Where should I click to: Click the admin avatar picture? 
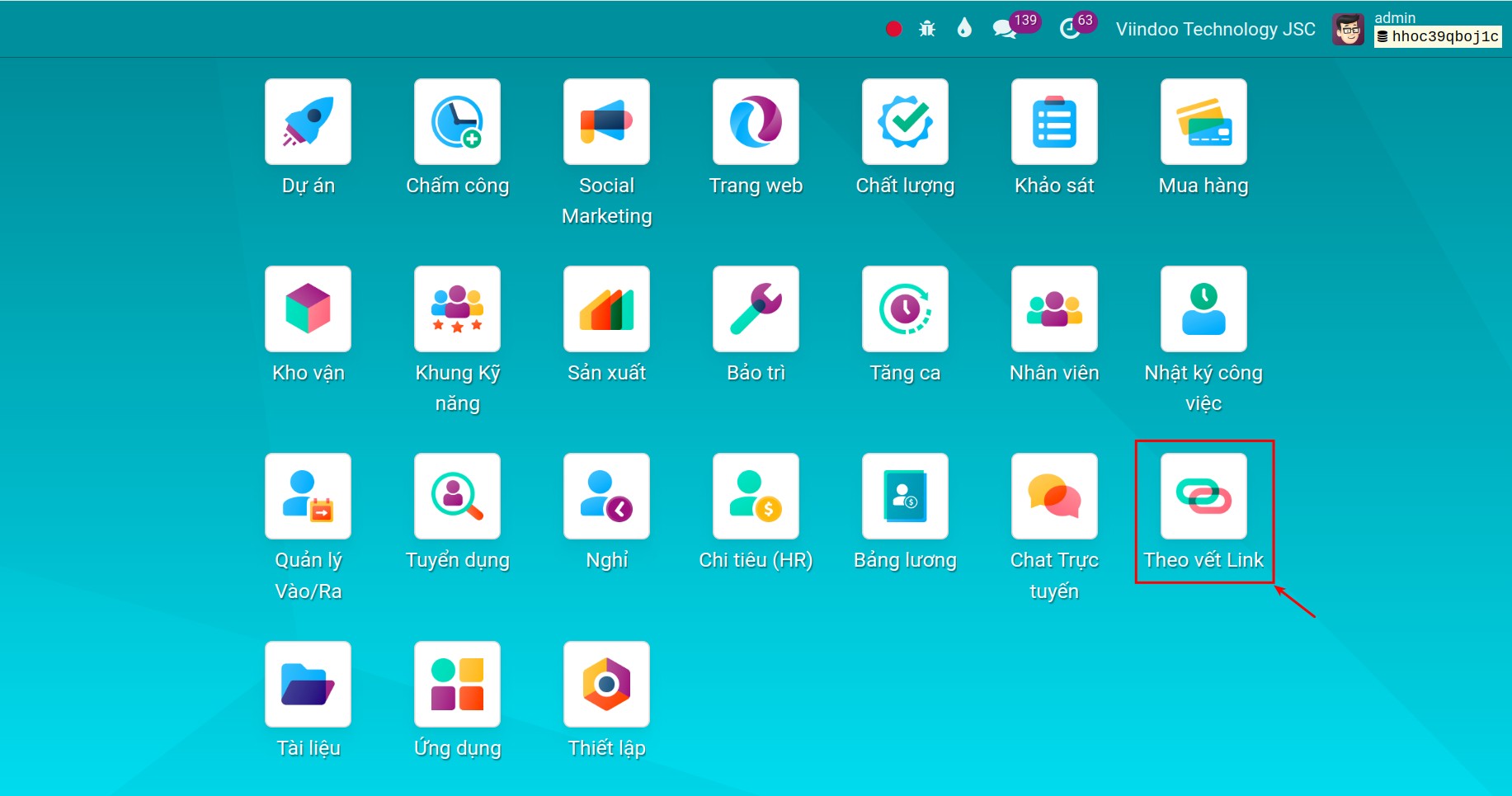click(x=1348, y=29)
